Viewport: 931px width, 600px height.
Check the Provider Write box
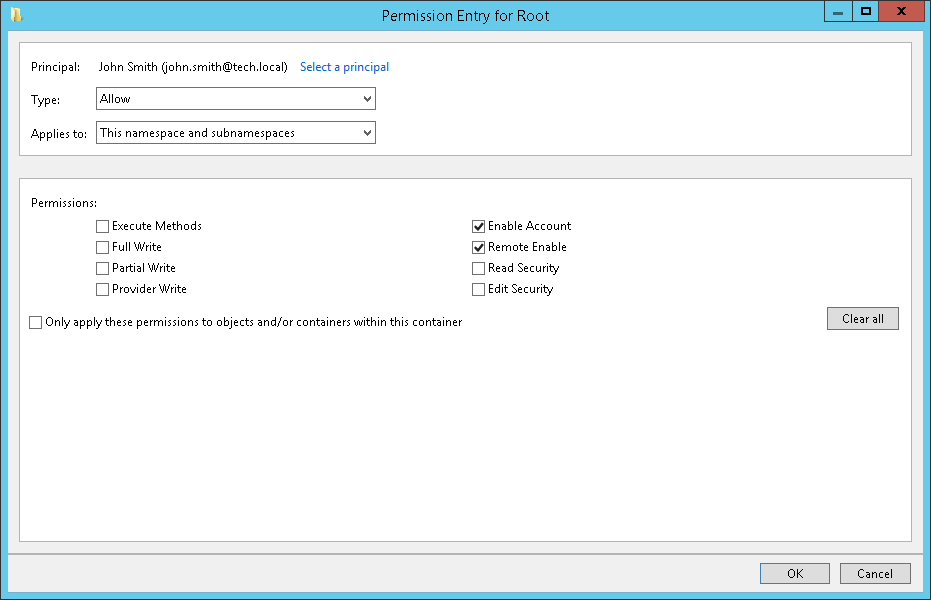coord(102,289)
